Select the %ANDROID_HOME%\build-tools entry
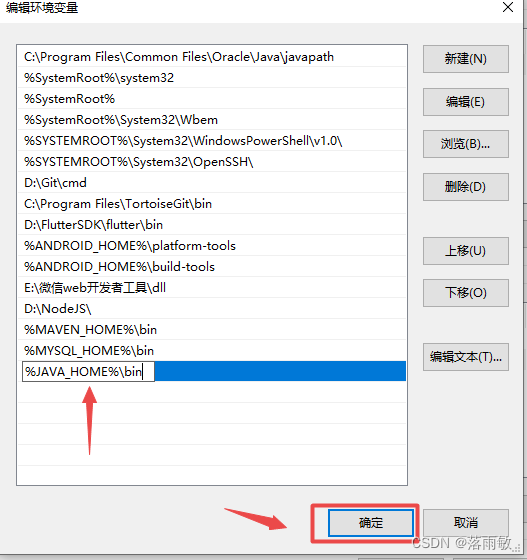Viewport: 527px width, 560px height. (x=212, y=267)
